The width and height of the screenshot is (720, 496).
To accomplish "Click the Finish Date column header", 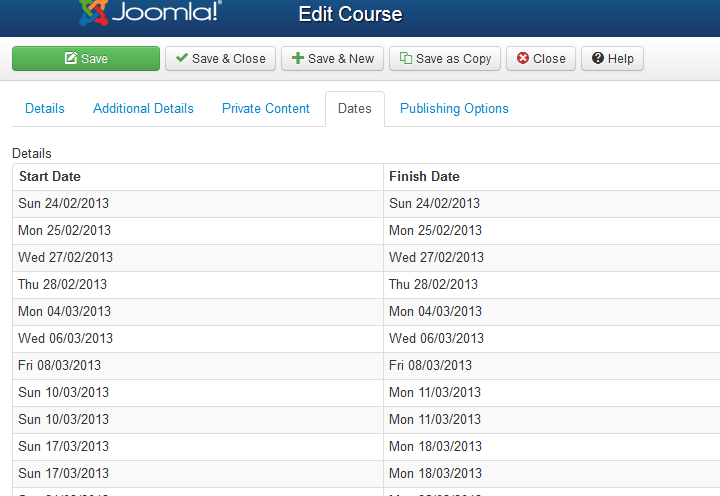I will tap(424, 177).
